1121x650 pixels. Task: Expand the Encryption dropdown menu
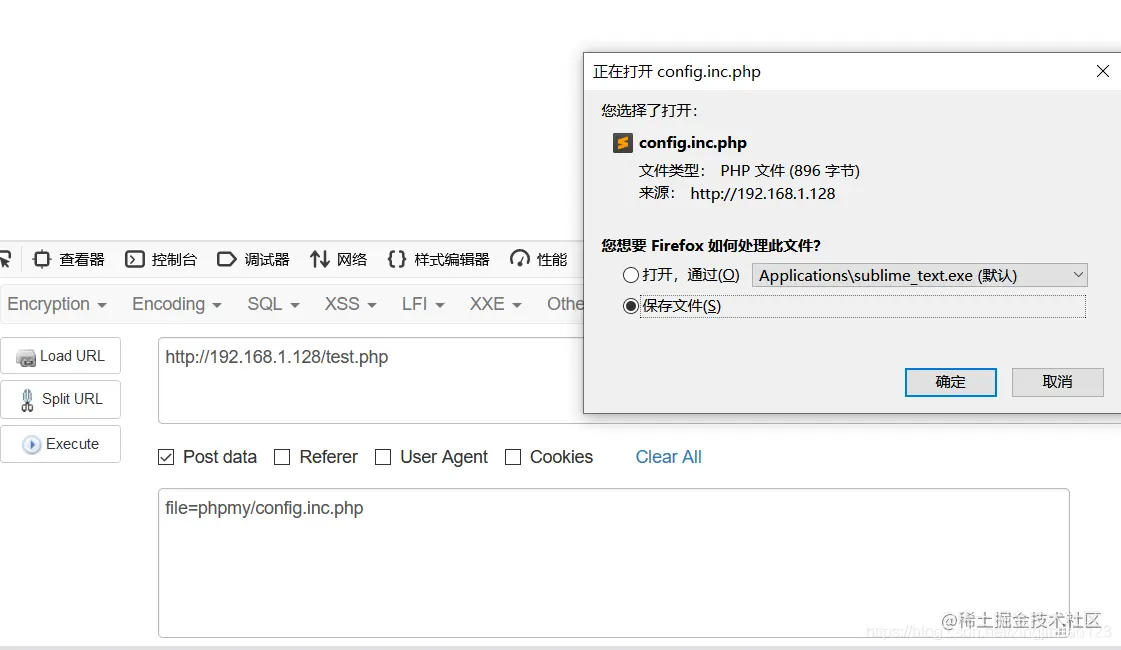tap(57, 304)
